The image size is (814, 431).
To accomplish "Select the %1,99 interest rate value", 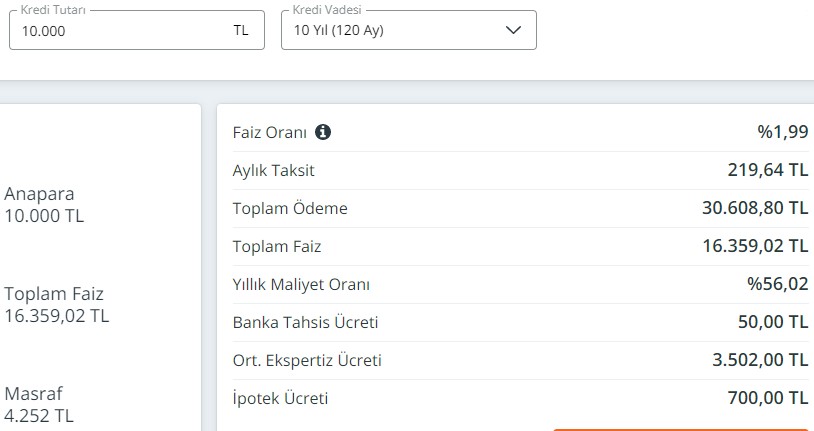I will point(783,132).
